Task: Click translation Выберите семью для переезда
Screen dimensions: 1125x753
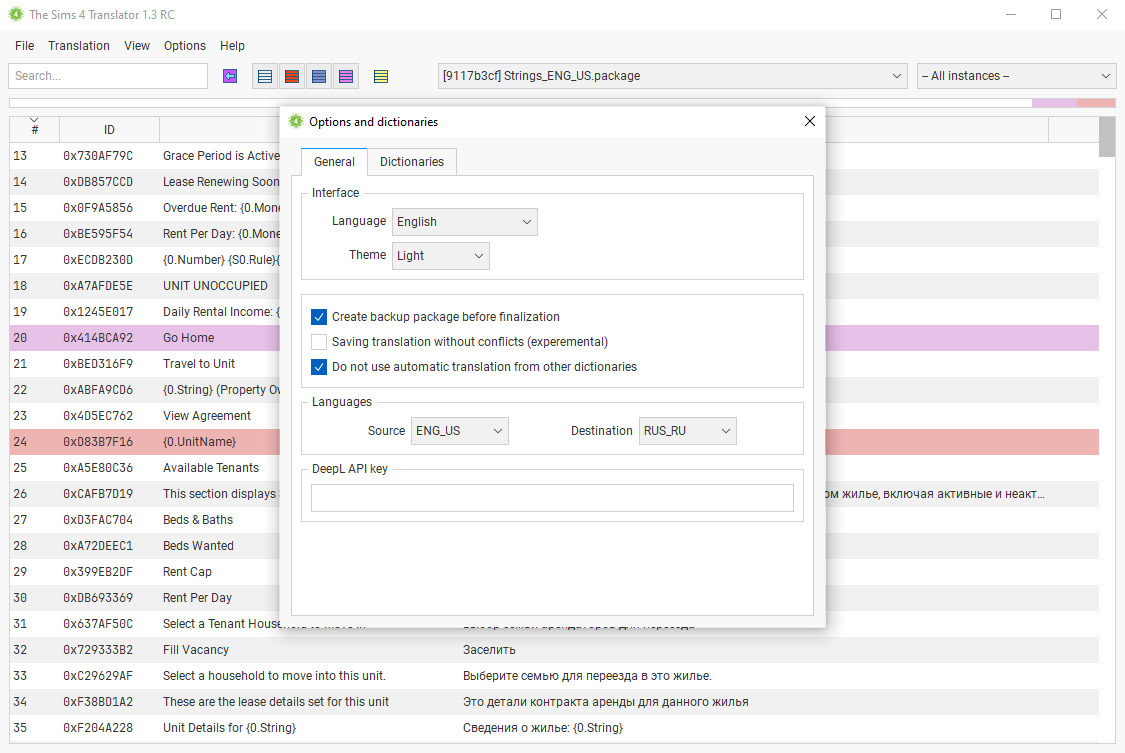Action: (x=587, y=676)
